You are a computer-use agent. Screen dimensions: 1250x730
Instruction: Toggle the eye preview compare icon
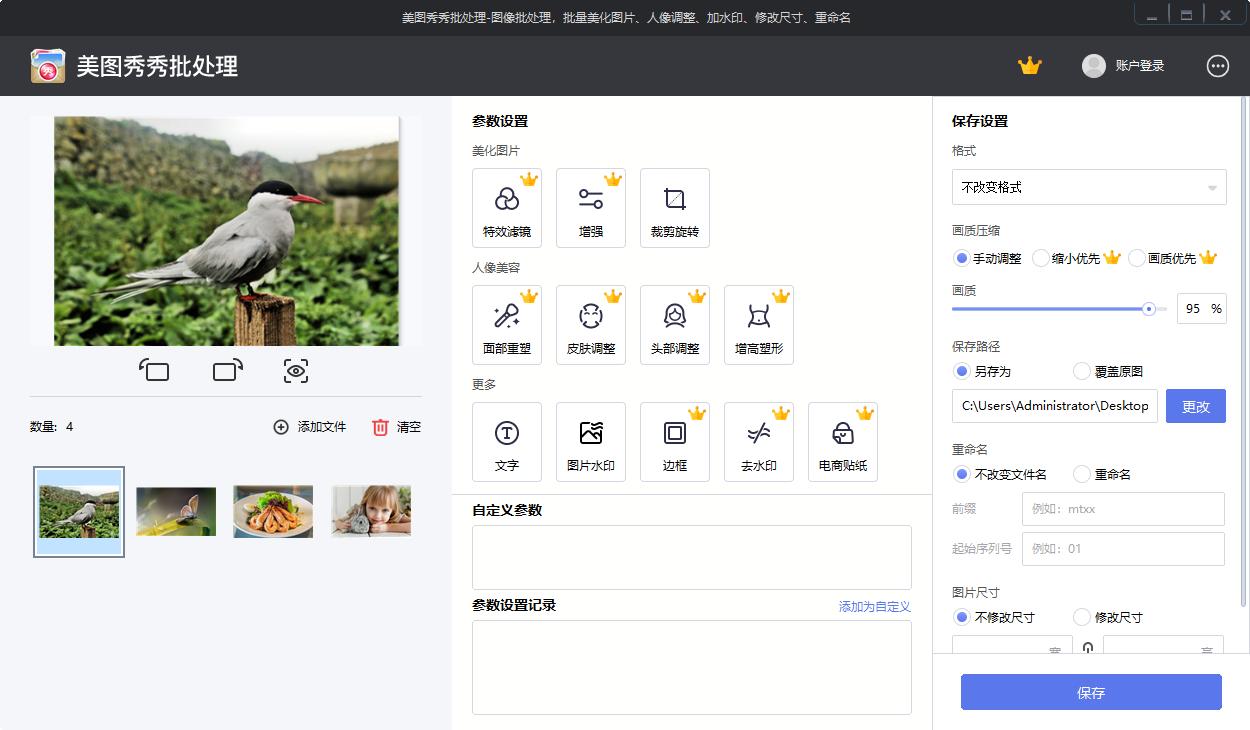coord(296,371)
